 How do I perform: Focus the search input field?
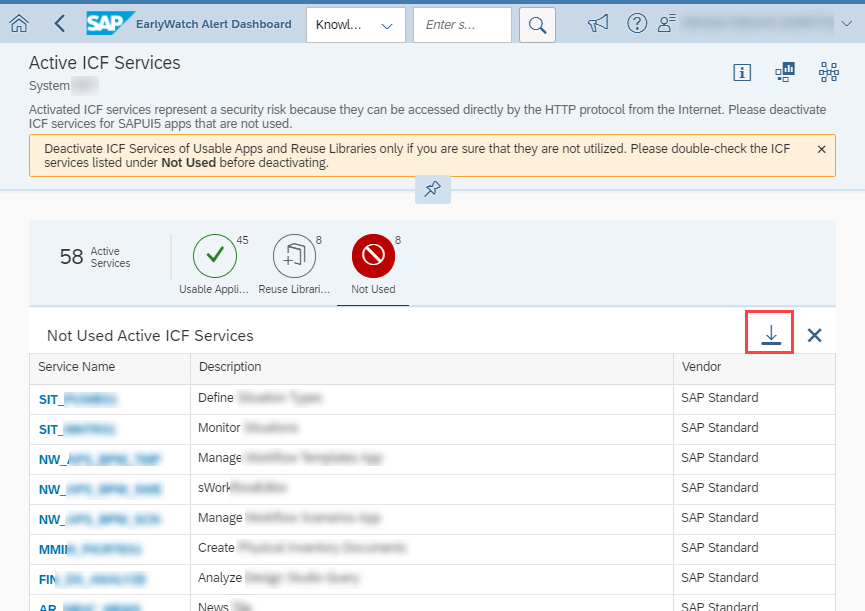click(462, 25)
